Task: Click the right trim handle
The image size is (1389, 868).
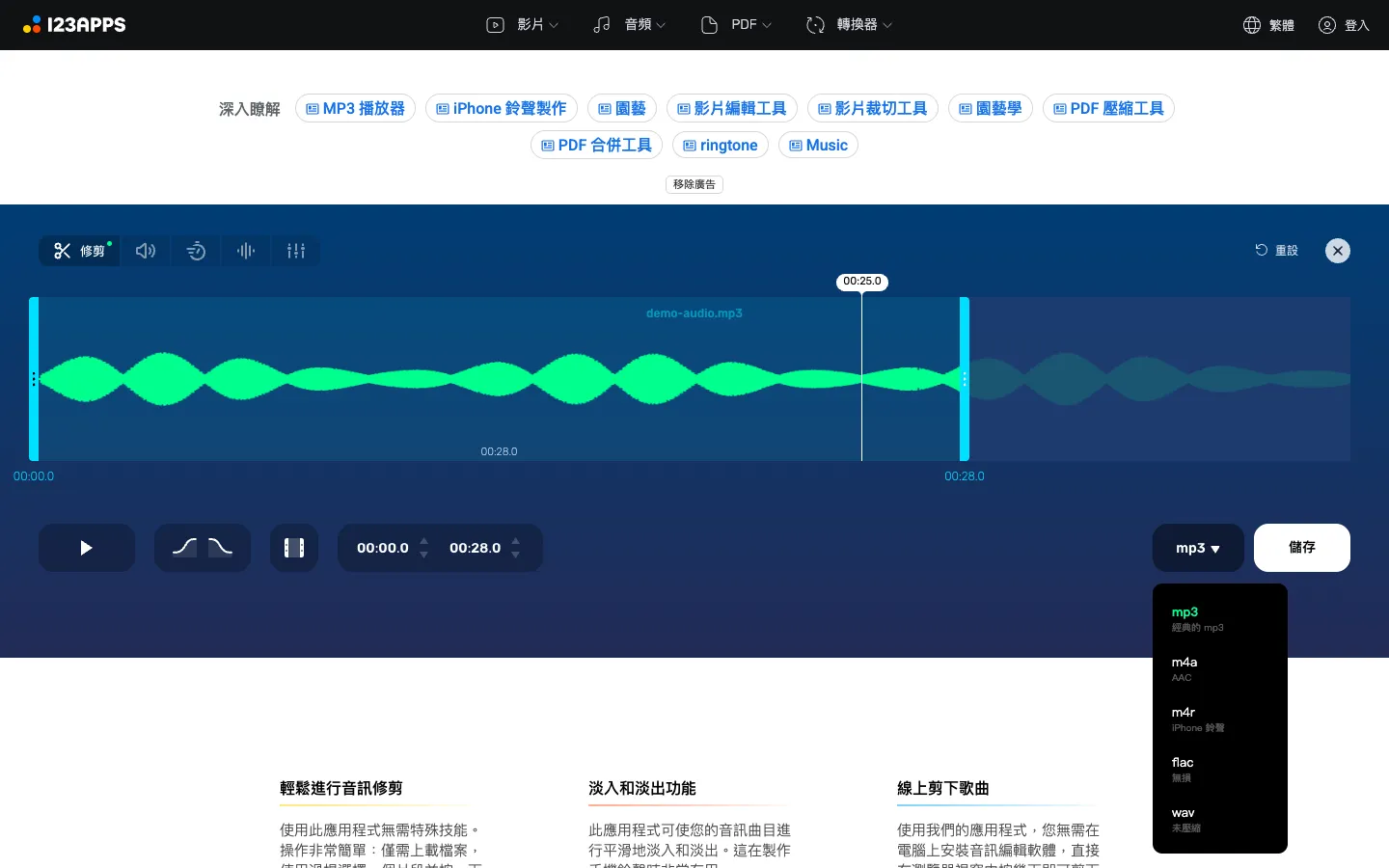Action: 965,379
